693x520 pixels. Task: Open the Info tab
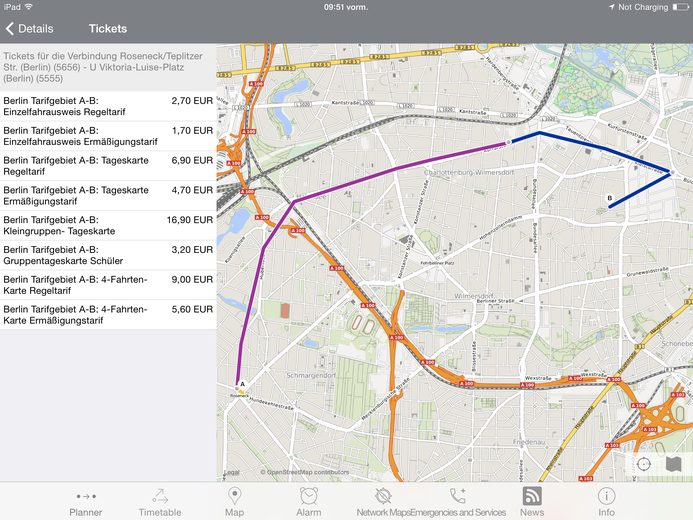[x=606, y=503]
